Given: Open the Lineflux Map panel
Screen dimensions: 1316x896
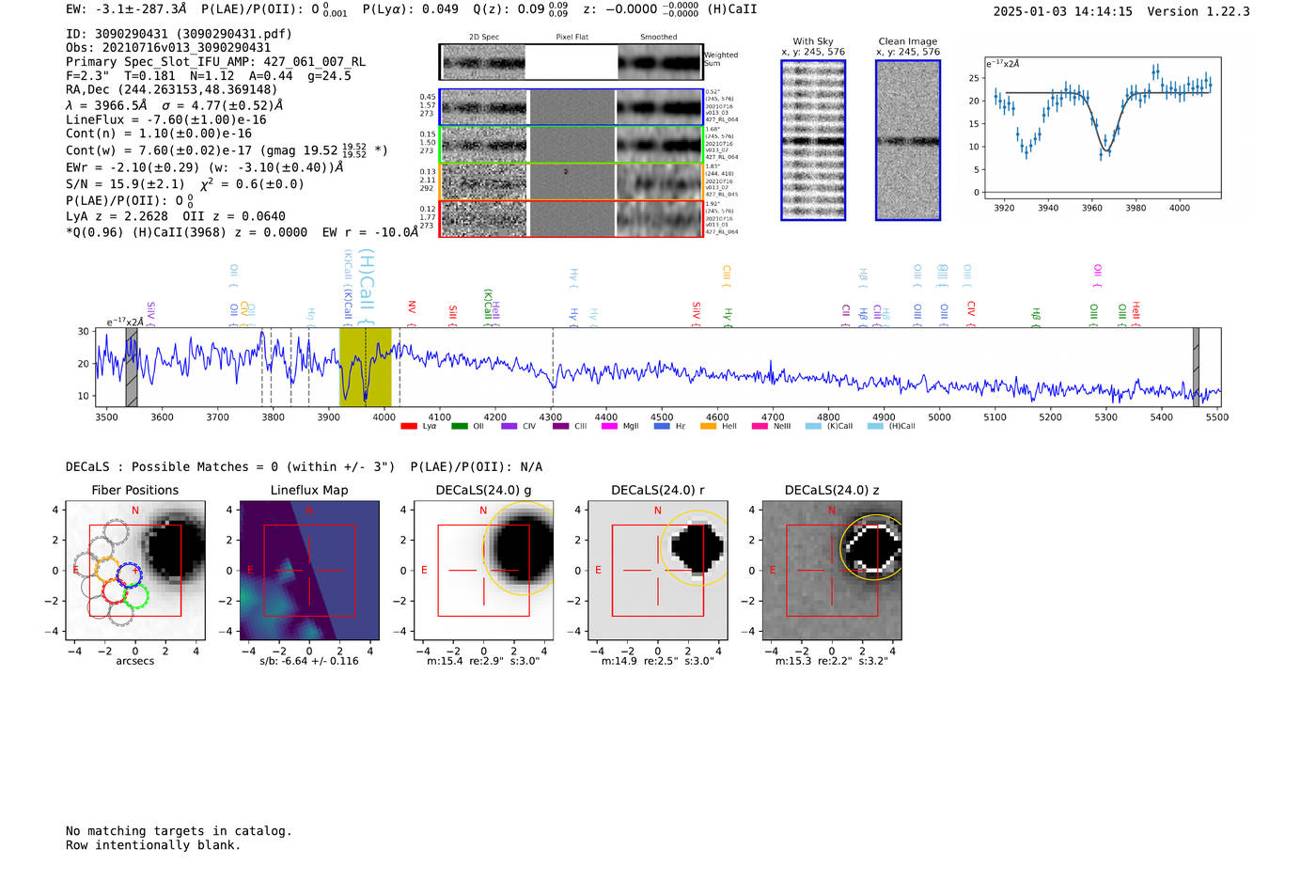Looking at the screenshot, I should (309, 570).
